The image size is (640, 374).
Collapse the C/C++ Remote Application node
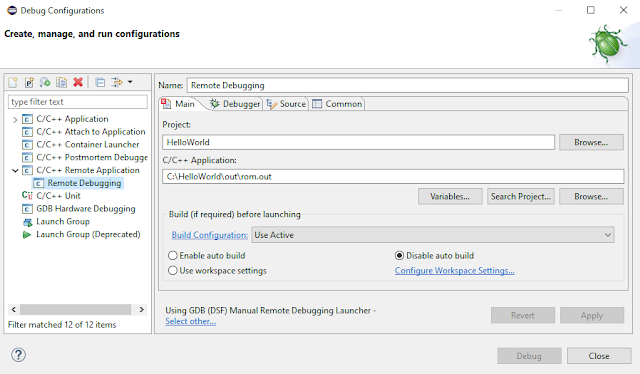pos(15,170)
